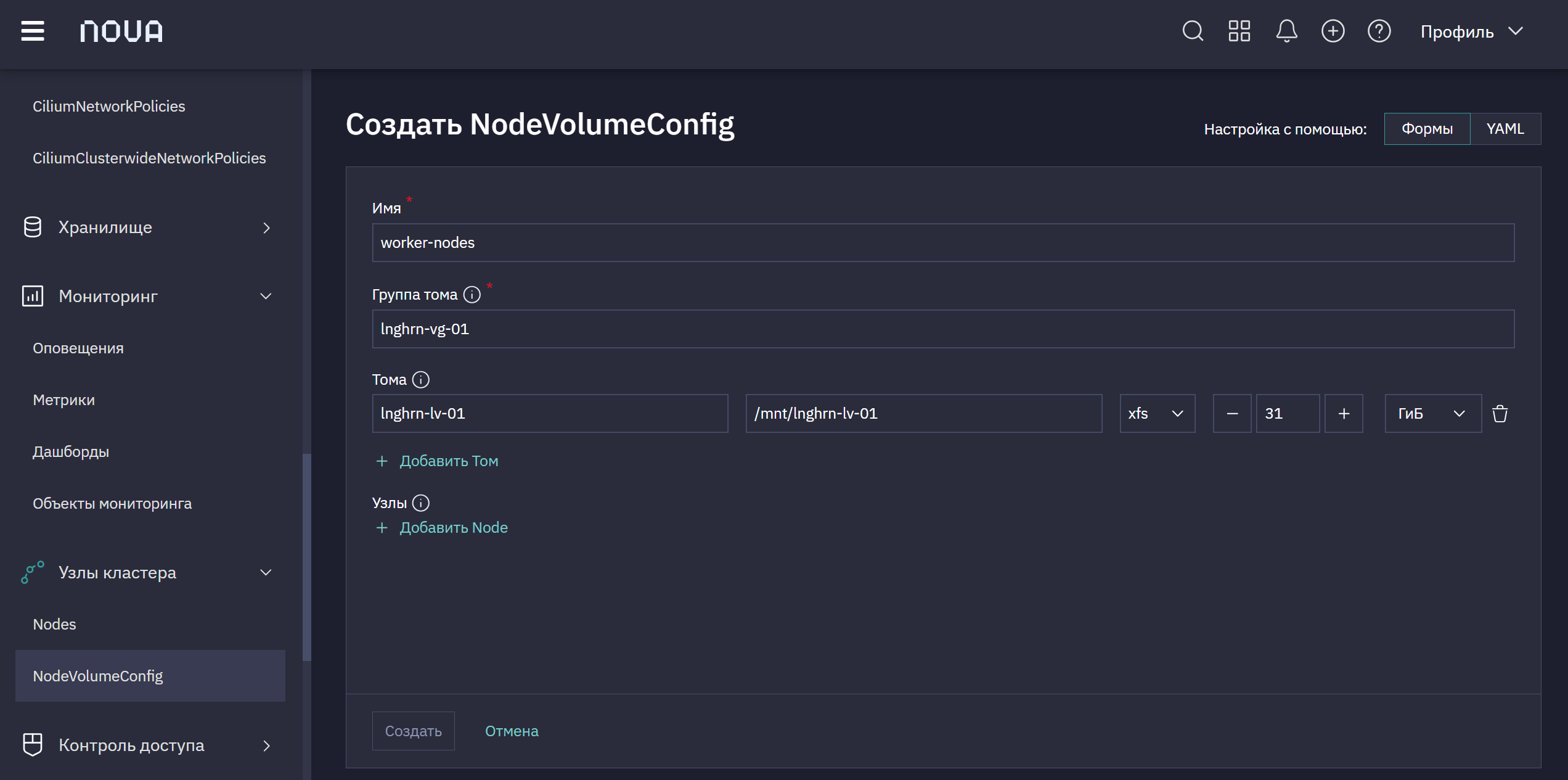Open Объекты мониторинга in sidebar
The image size is (1568, 780).
[x=112, y=503]
